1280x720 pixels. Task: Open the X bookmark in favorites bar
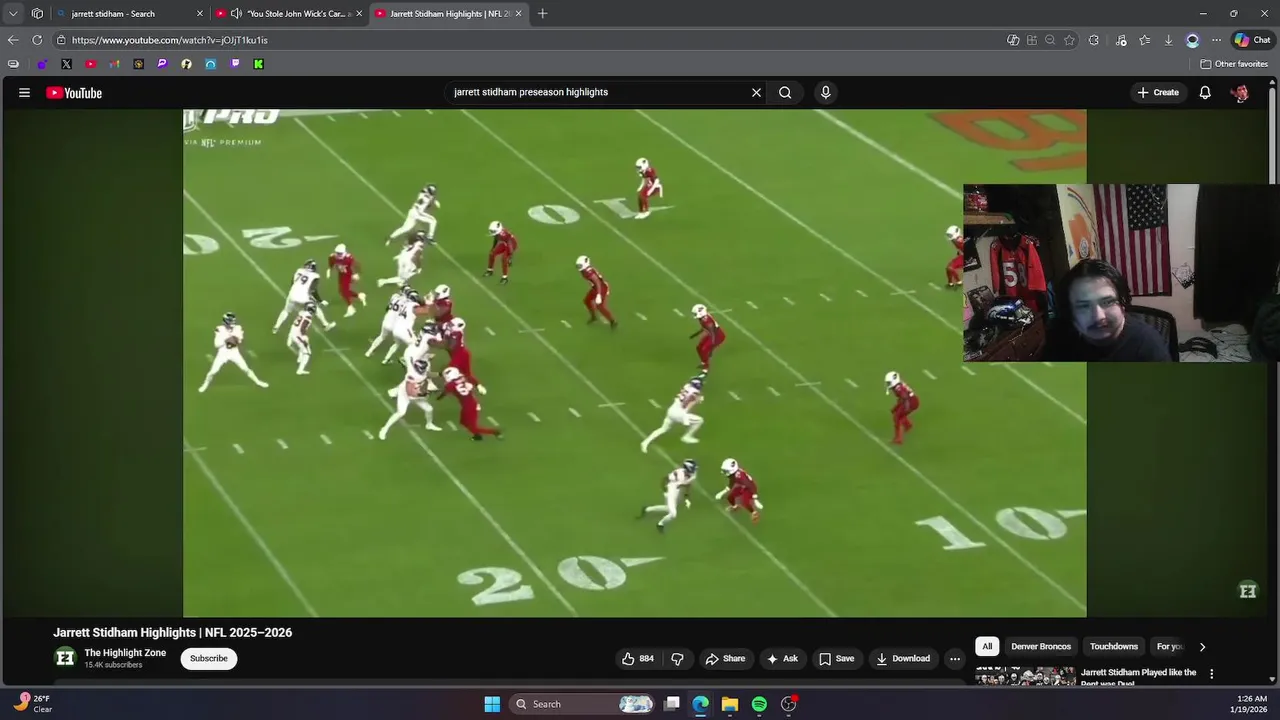[66, 64]
